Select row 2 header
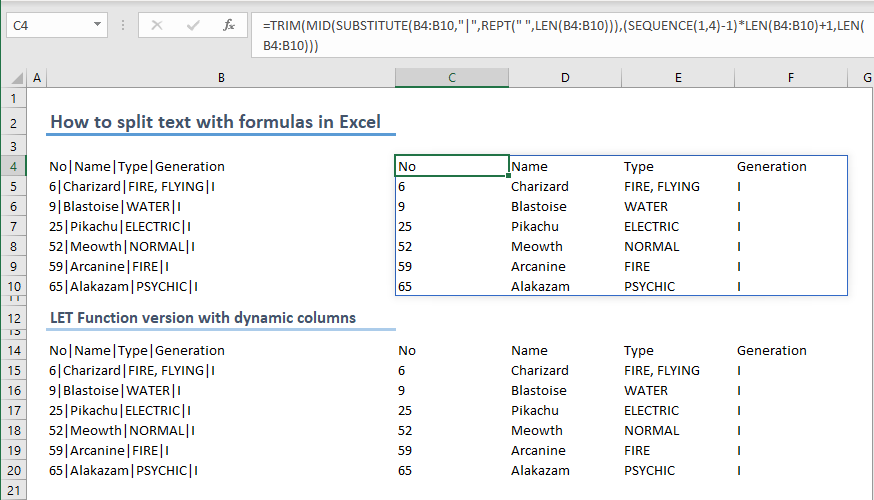Viewport: 874px width, 500px height. click(x=13, y=123)
